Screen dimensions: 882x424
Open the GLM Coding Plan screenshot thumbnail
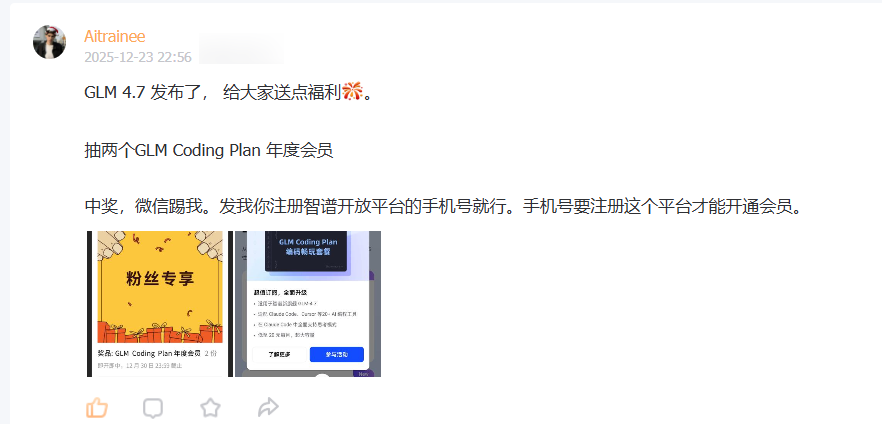tap(308, 304)
